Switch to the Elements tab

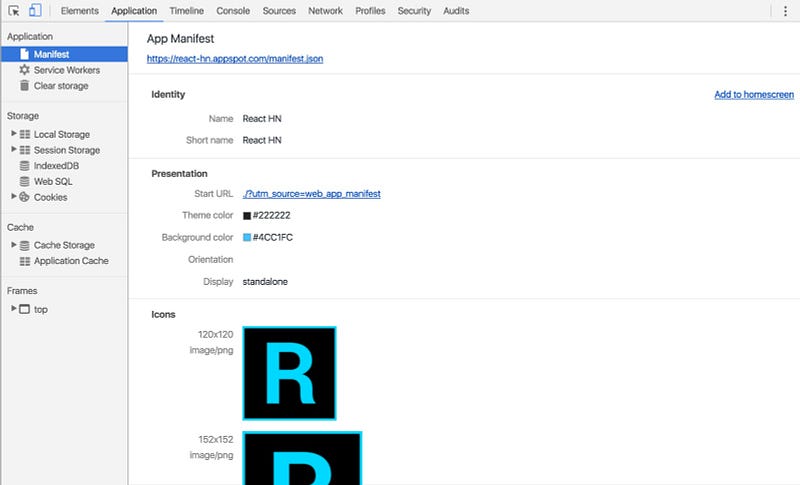80,11
